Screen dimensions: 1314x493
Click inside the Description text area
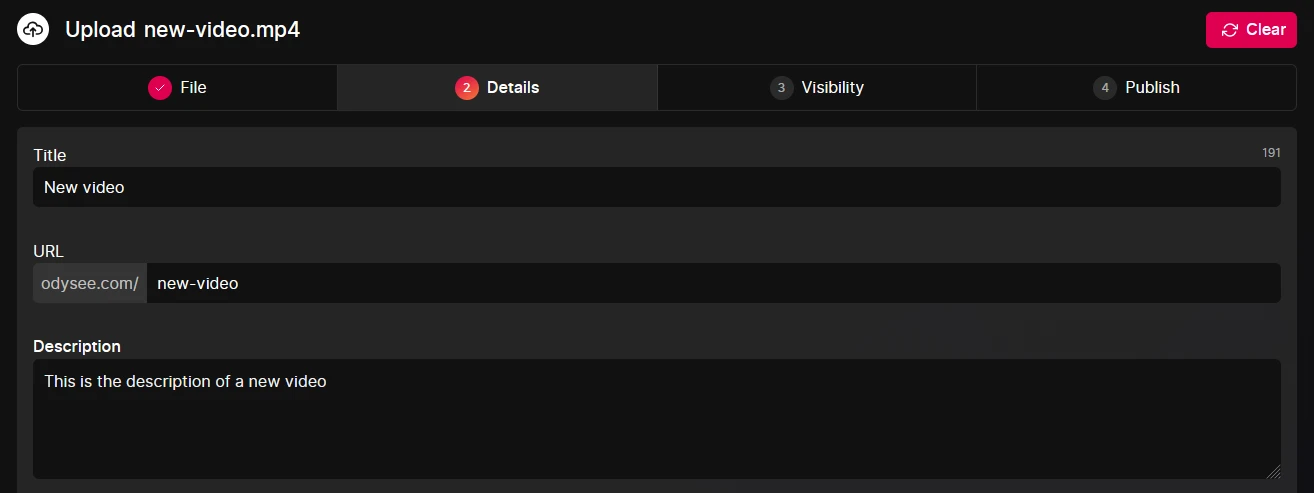(656, 419)
